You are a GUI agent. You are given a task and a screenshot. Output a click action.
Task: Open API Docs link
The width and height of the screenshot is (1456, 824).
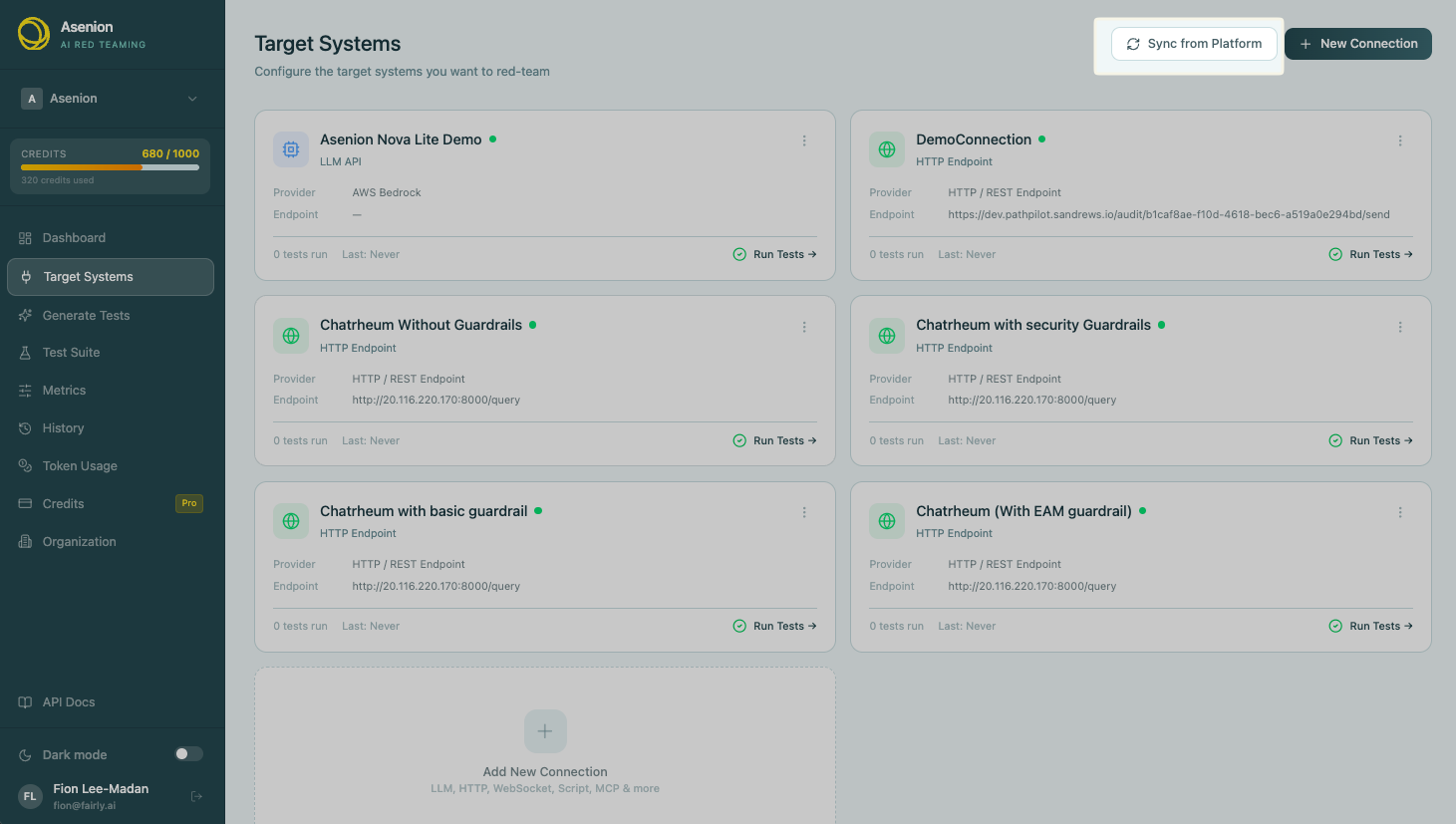[111, 702]
